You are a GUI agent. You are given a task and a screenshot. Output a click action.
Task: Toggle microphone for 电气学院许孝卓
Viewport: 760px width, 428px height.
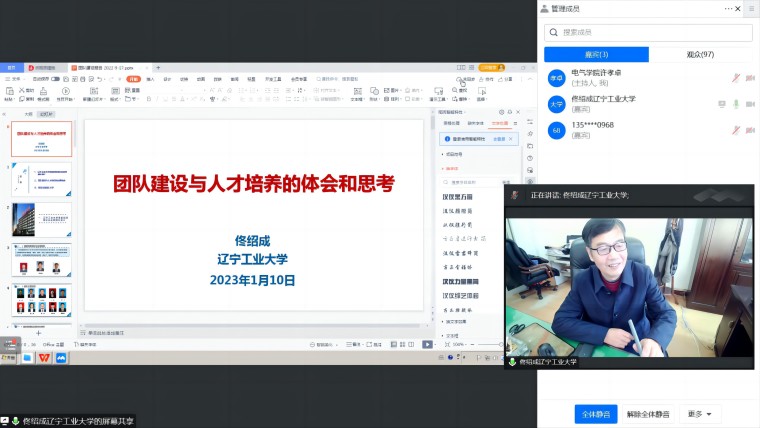point(736,78)
